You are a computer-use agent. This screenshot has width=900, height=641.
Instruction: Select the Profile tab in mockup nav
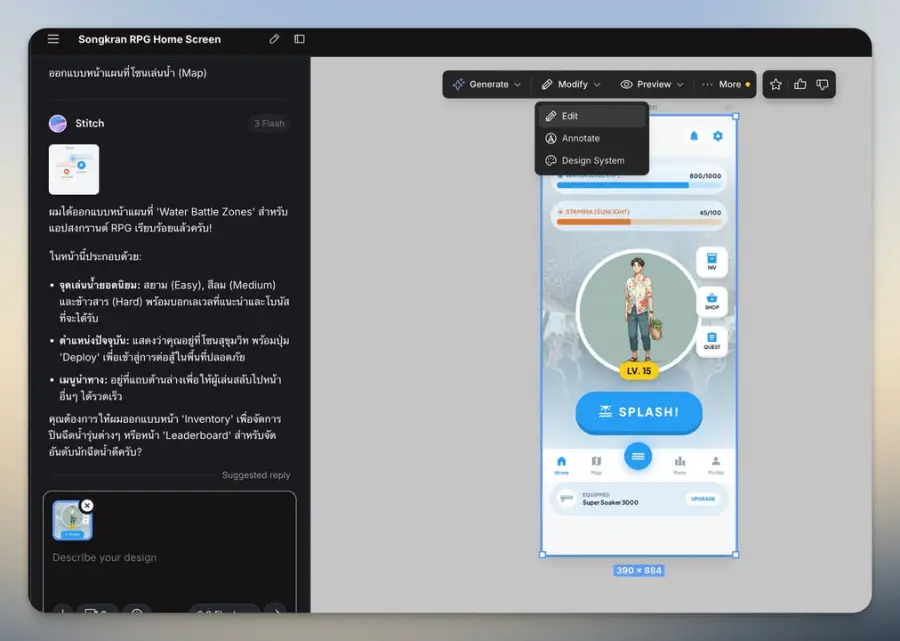pyautogui.click(x=716, y=465)
